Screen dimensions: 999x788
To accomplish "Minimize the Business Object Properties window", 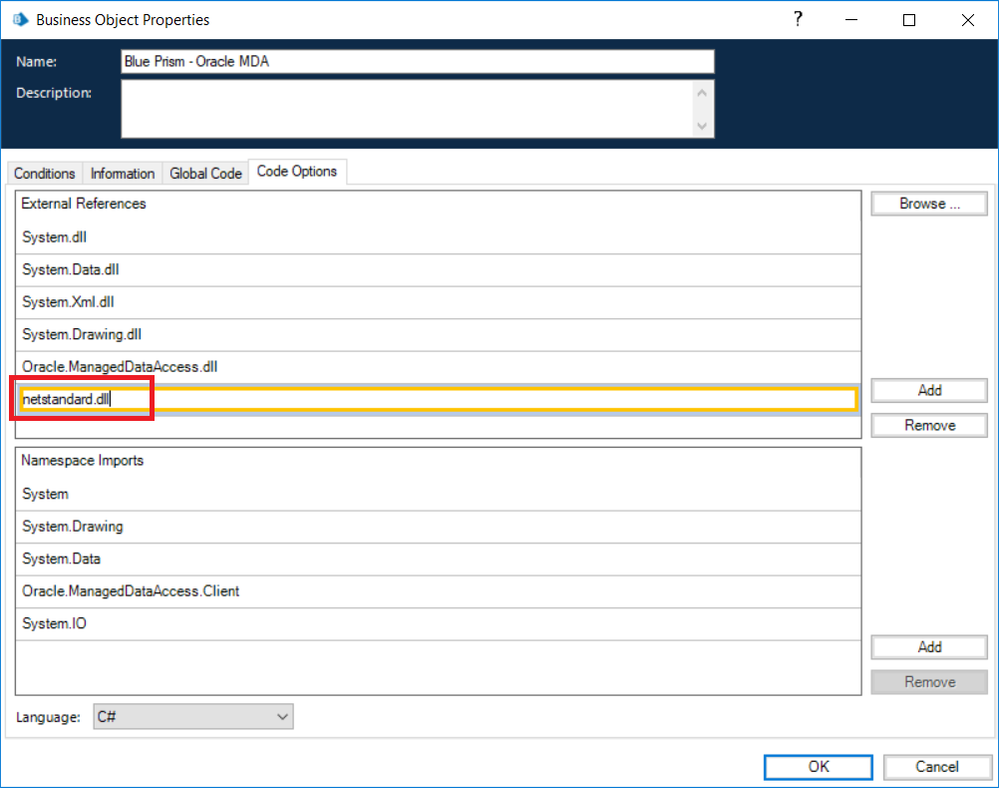I will point(851,20).
